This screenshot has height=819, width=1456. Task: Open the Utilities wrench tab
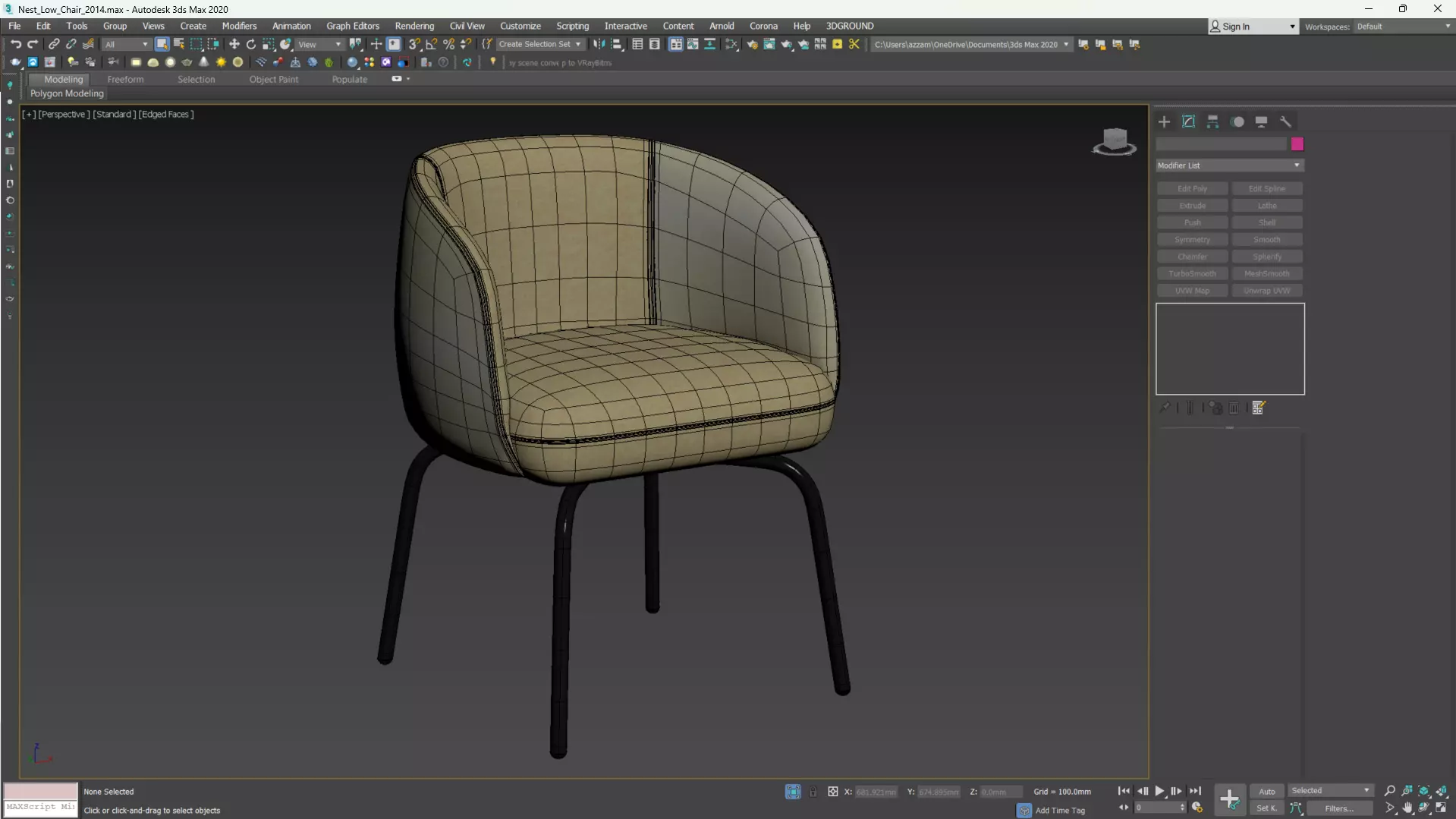1285,121
